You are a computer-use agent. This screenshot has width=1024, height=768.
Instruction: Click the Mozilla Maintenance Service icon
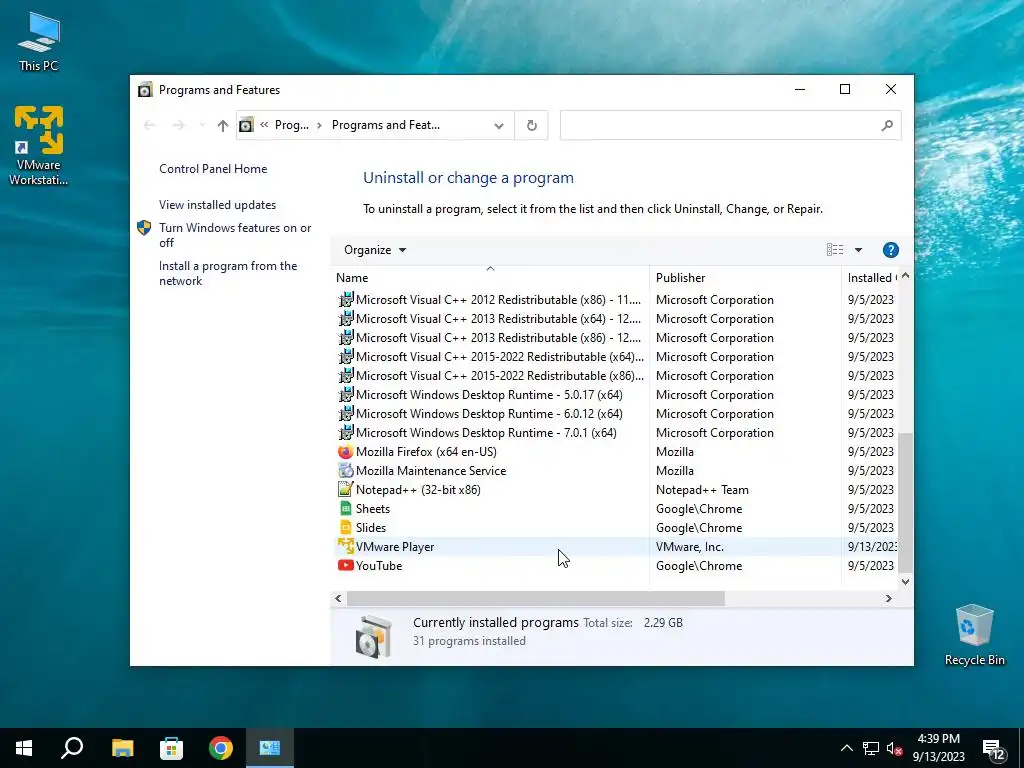[345, 470]
